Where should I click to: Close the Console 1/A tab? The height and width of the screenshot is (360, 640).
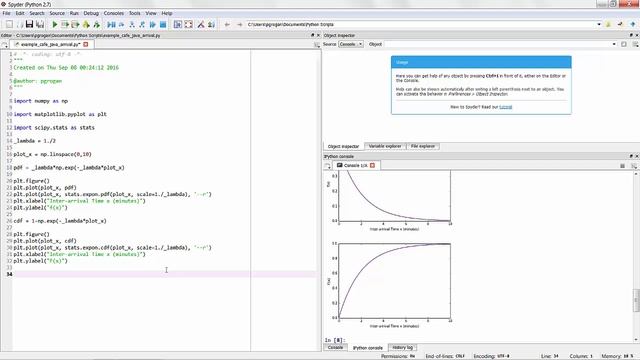372,165
